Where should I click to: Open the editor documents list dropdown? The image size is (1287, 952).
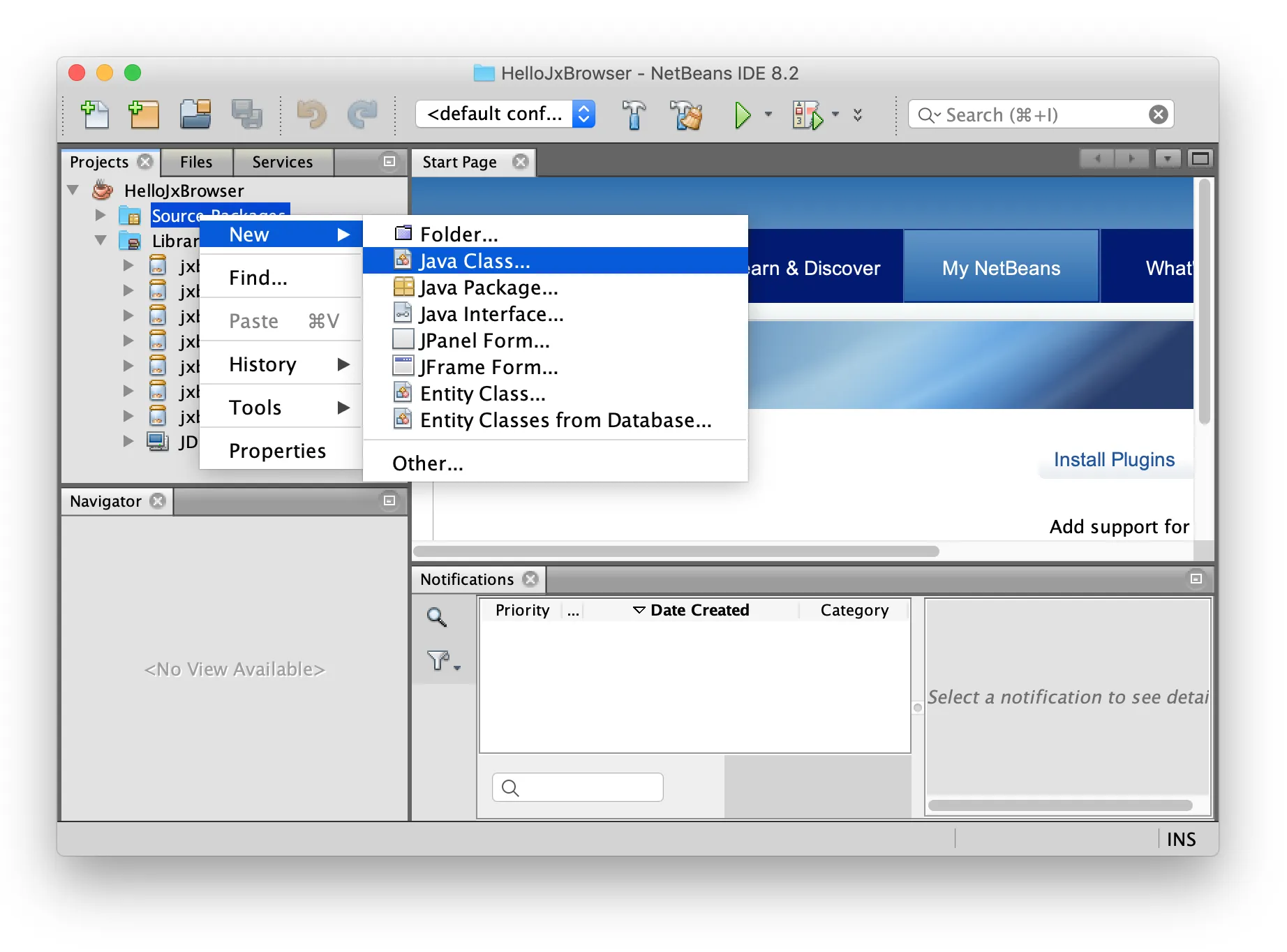click(1168, 159)
